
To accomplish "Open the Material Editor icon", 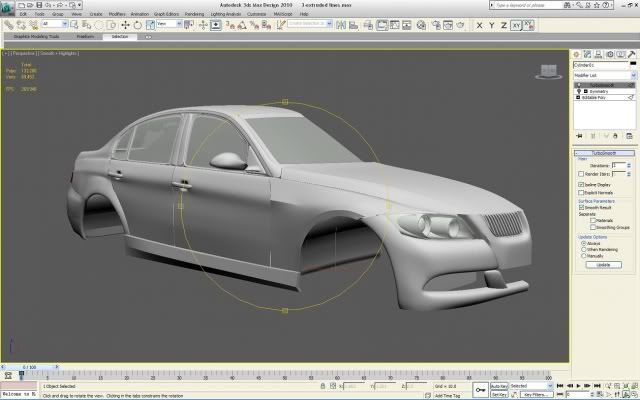I will click(421, 25).
